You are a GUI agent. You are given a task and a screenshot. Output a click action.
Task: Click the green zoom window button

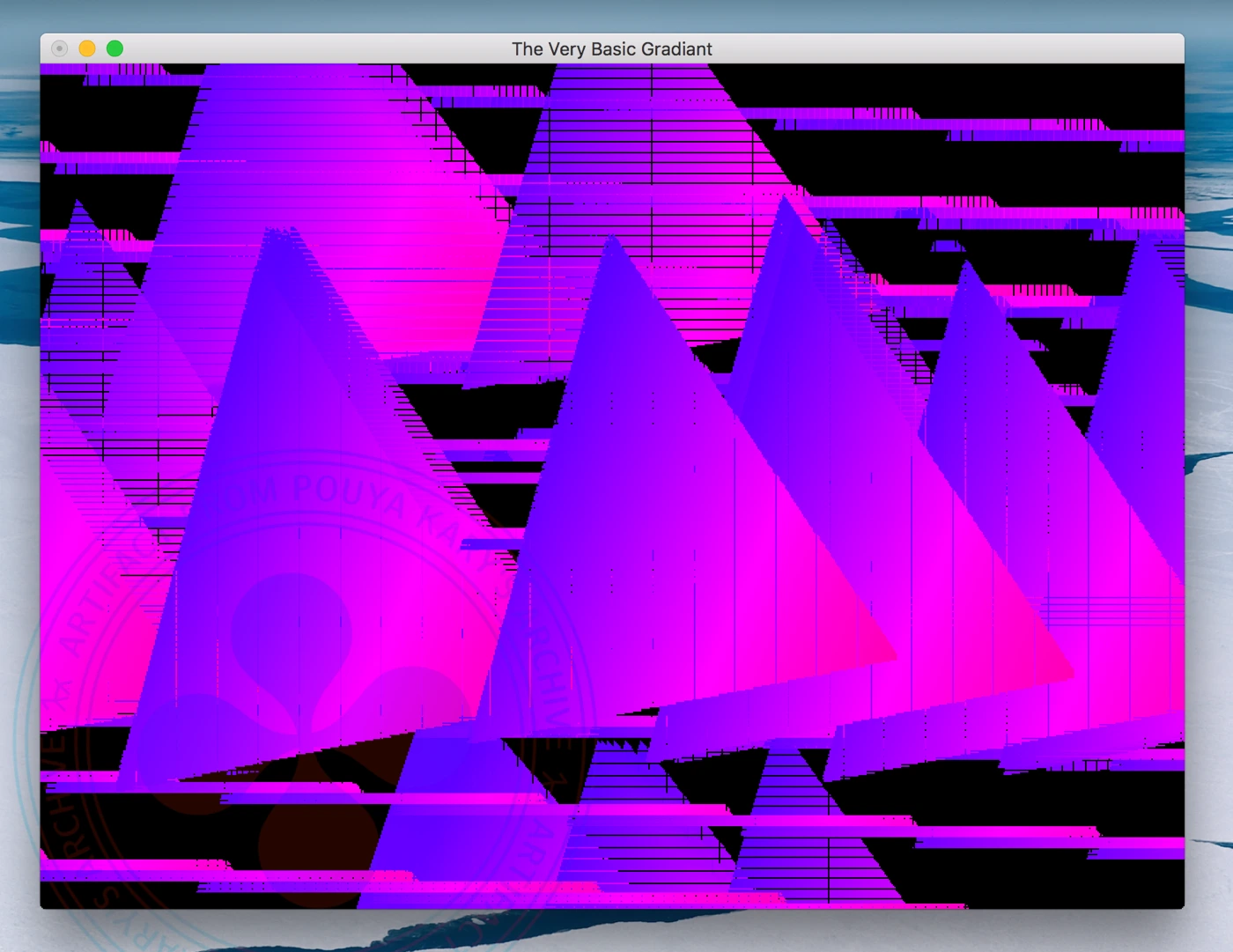[114, 48]
